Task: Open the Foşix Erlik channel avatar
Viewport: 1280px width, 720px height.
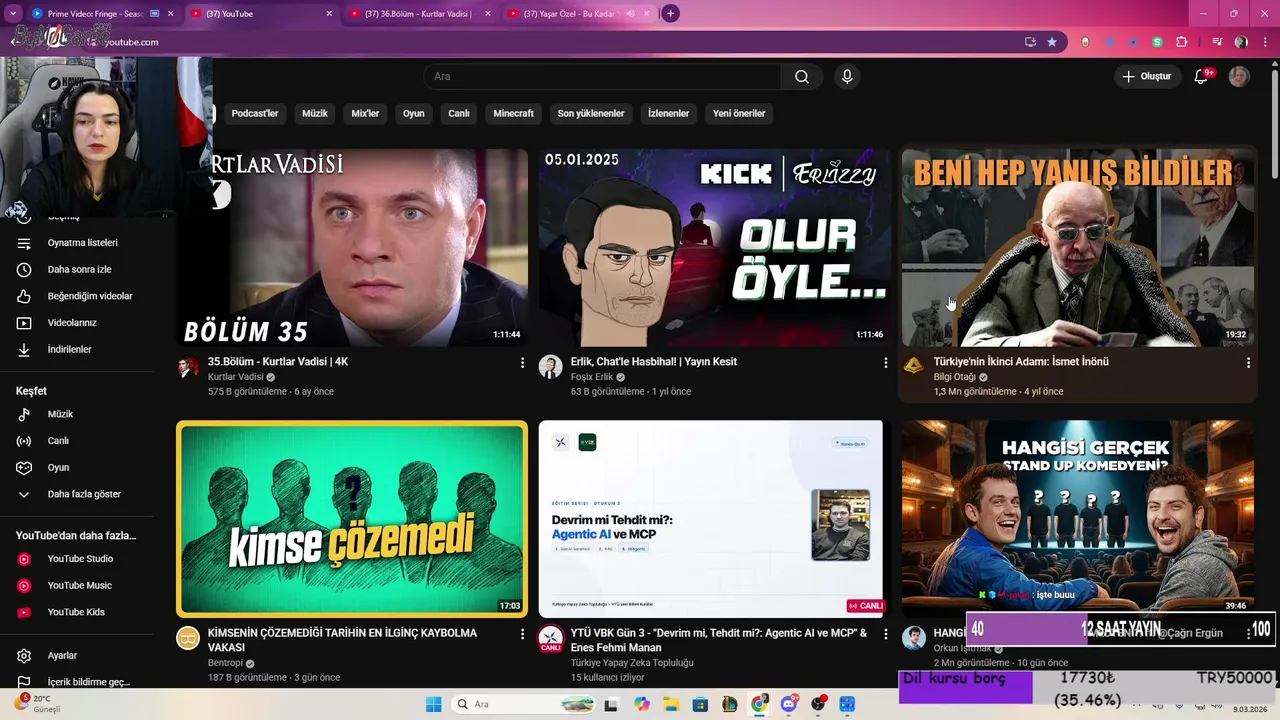Action: 551,367
